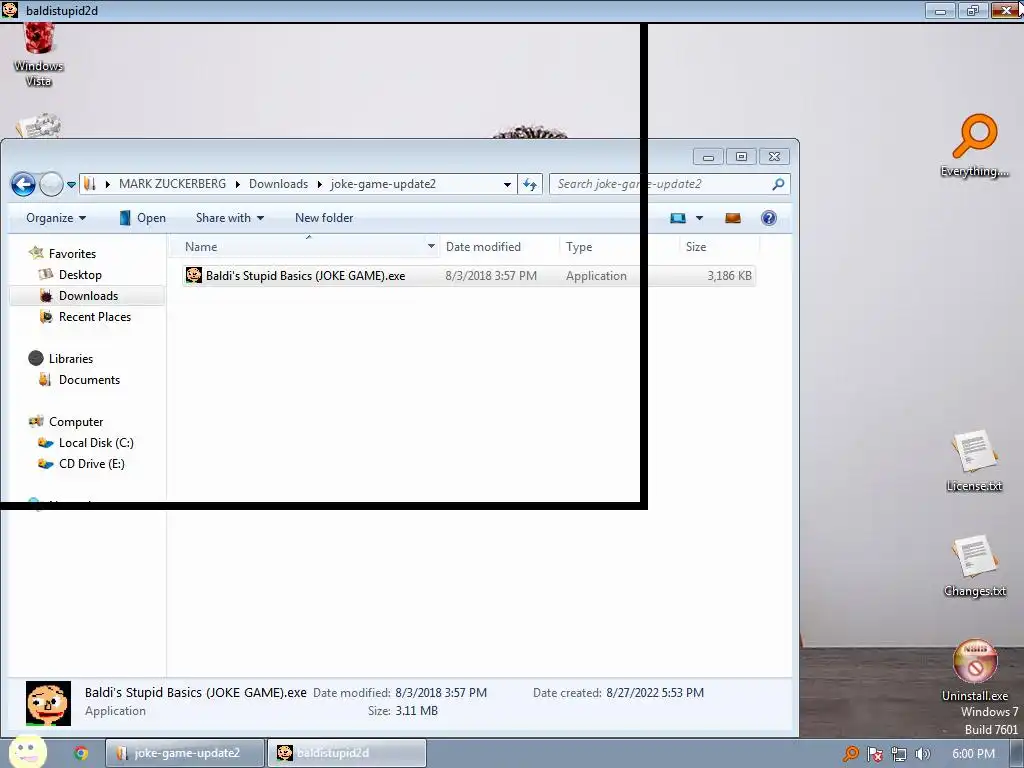Open the Uninstall.exe desktop icon

[x=974, y=669]
